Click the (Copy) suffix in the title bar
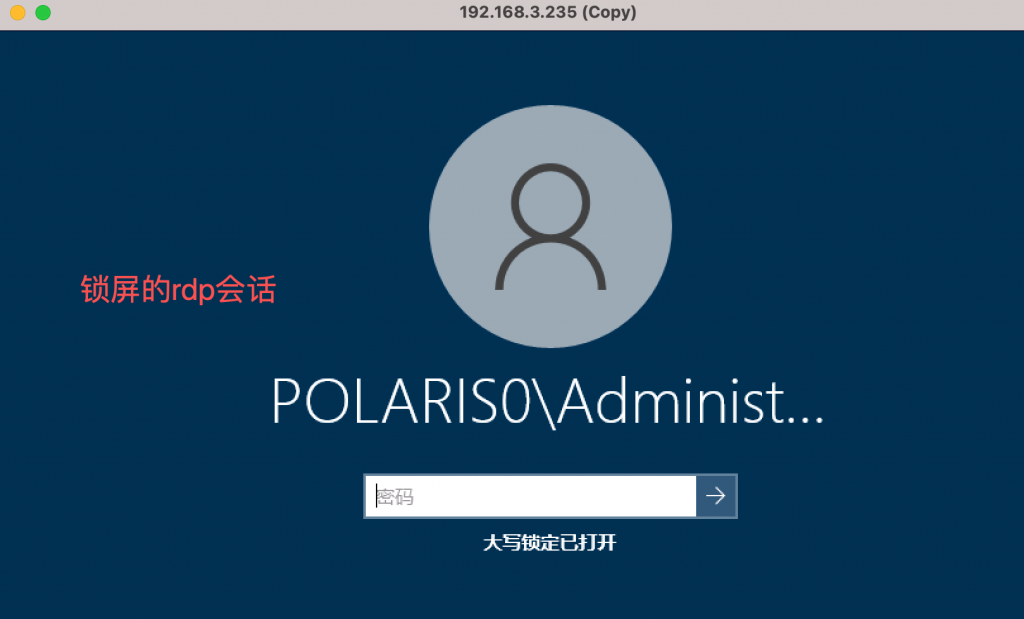Image resolution: width=1024 pixels, height=619 pixels. point(609,12)
